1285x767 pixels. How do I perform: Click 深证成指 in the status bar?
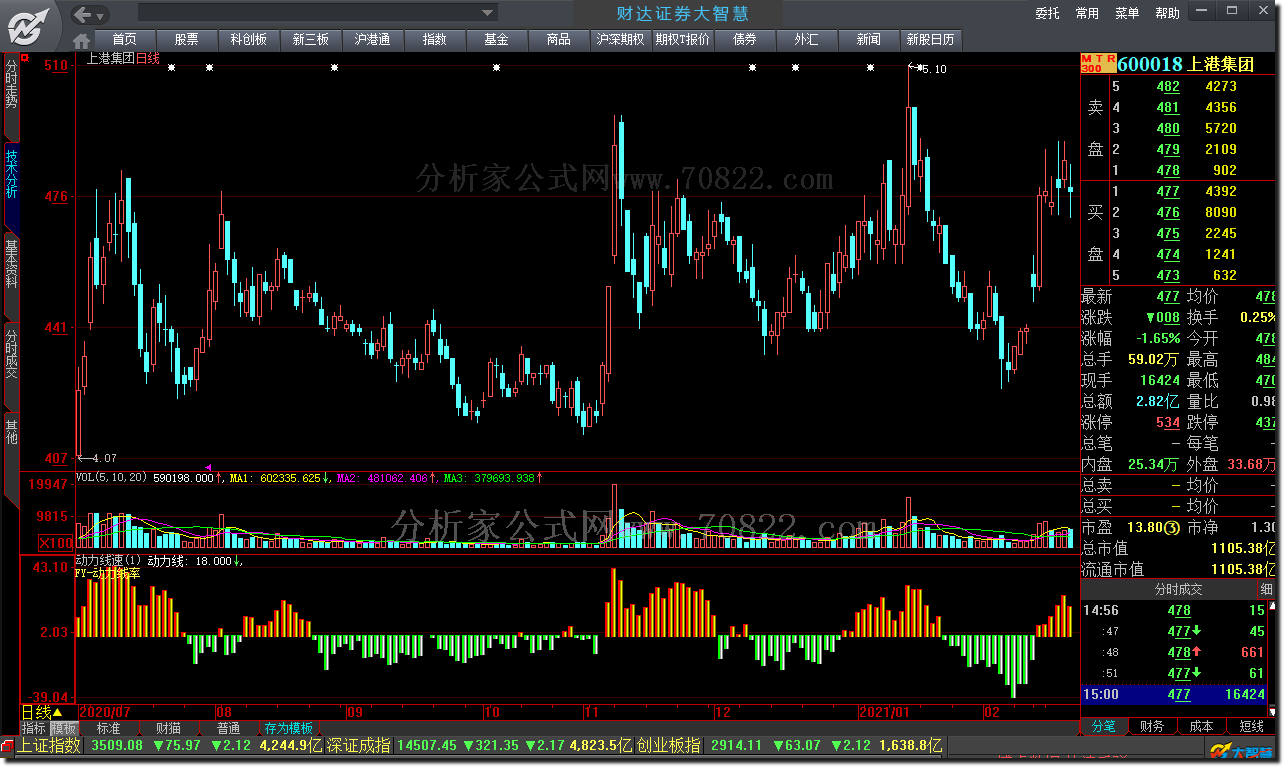click(358, 745)
